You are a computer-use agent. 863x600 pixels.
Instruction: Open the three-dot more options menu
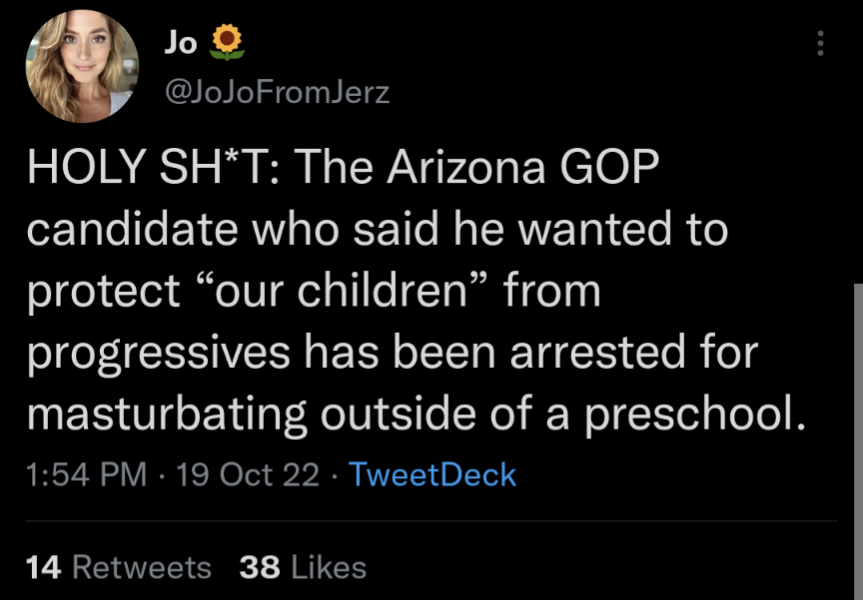coord(820,43)
